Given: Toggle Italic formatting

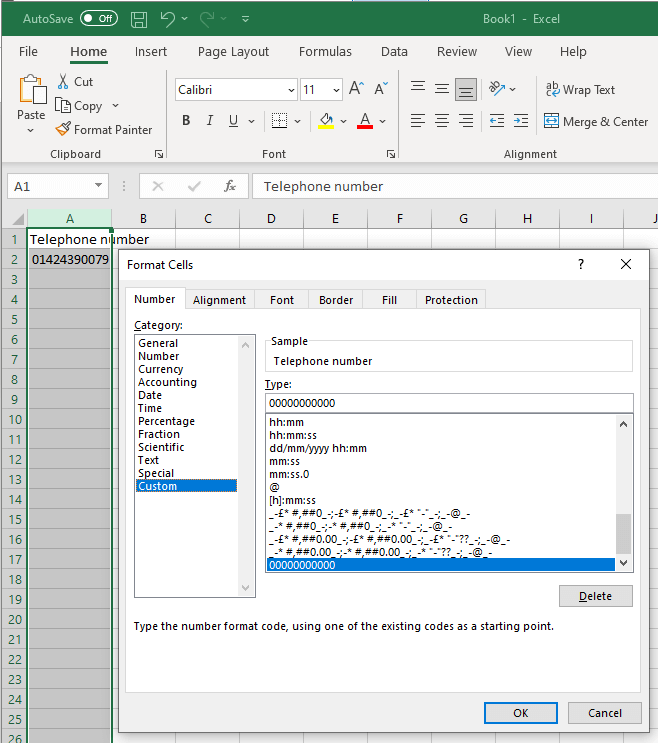Looking at the screenshot, I should click(210, 121).
